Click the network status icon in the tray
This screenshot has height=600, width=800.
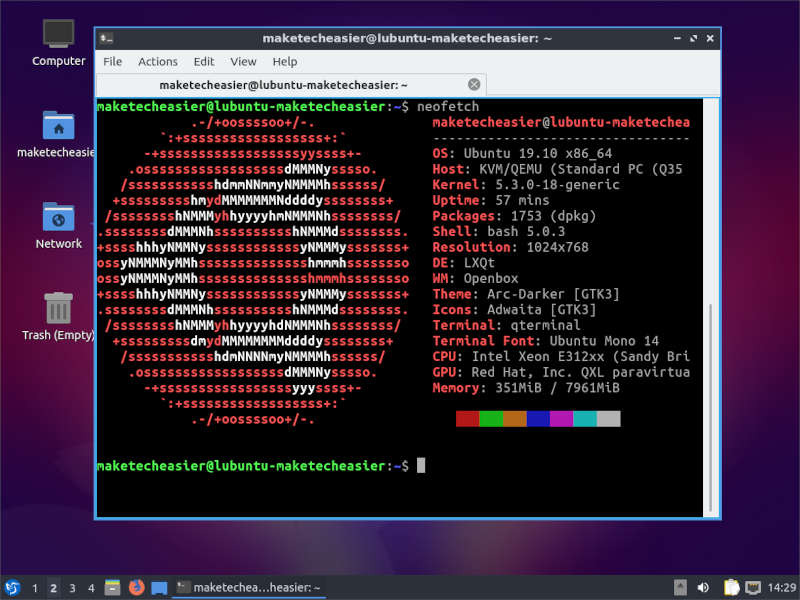click(753, 587)
